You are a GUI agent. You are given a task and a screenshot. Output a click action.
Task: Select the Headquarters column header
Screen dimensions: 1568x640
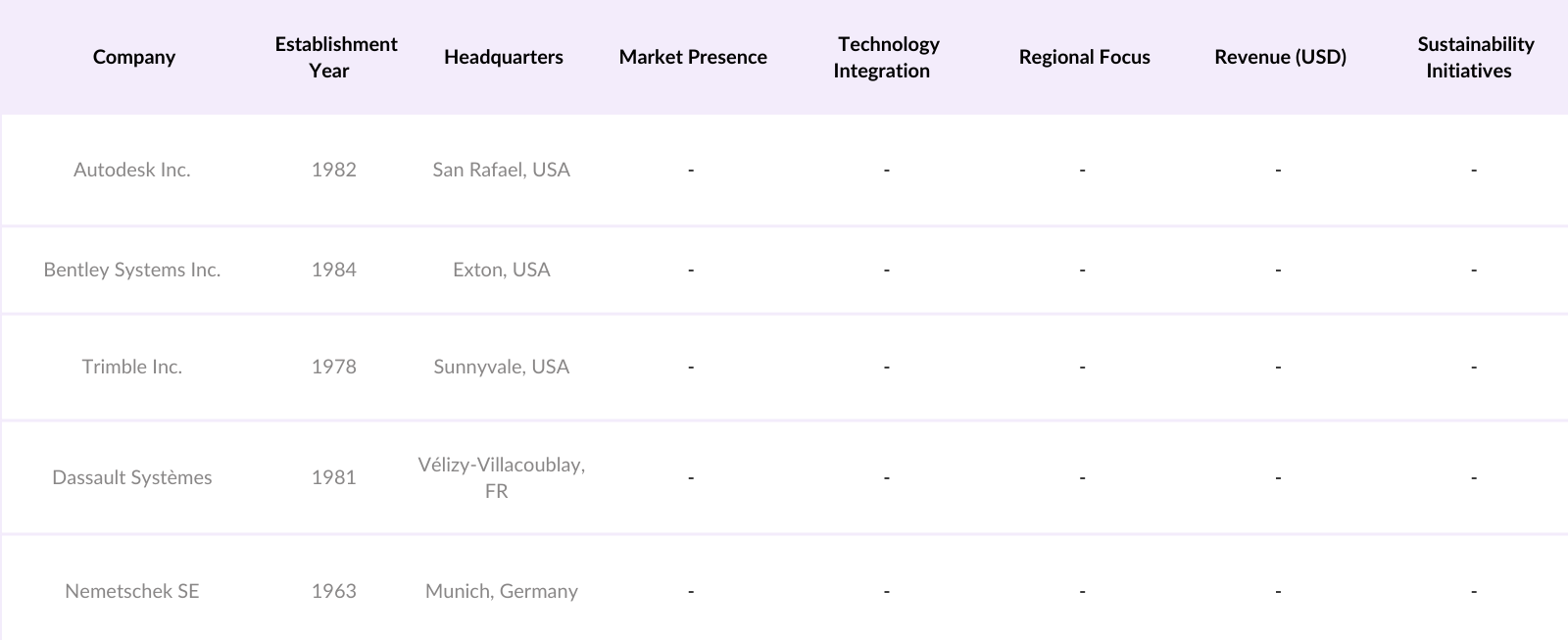503,57
